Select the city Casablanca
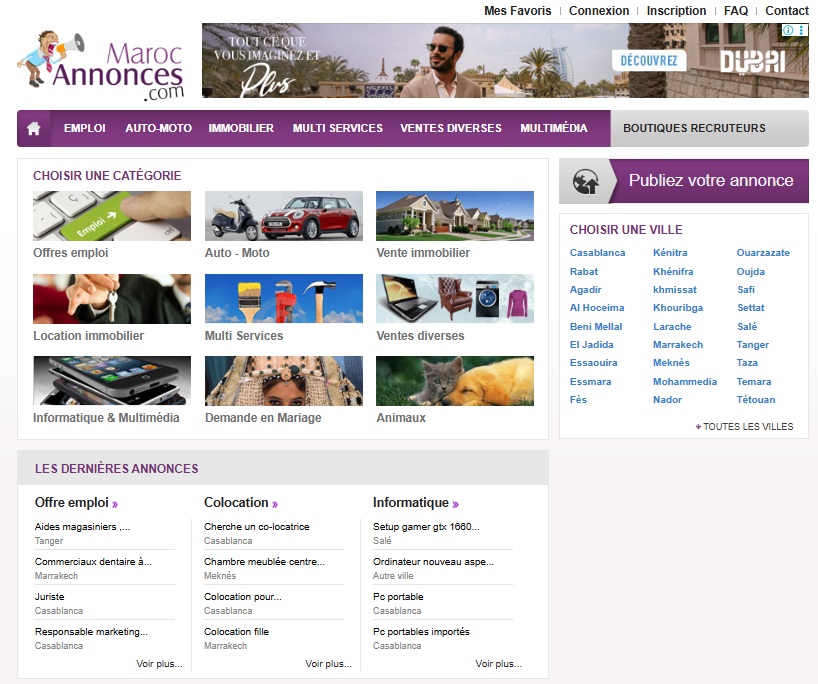The height and width of the screenshot is (684, 818). click(x=597, y=253)
